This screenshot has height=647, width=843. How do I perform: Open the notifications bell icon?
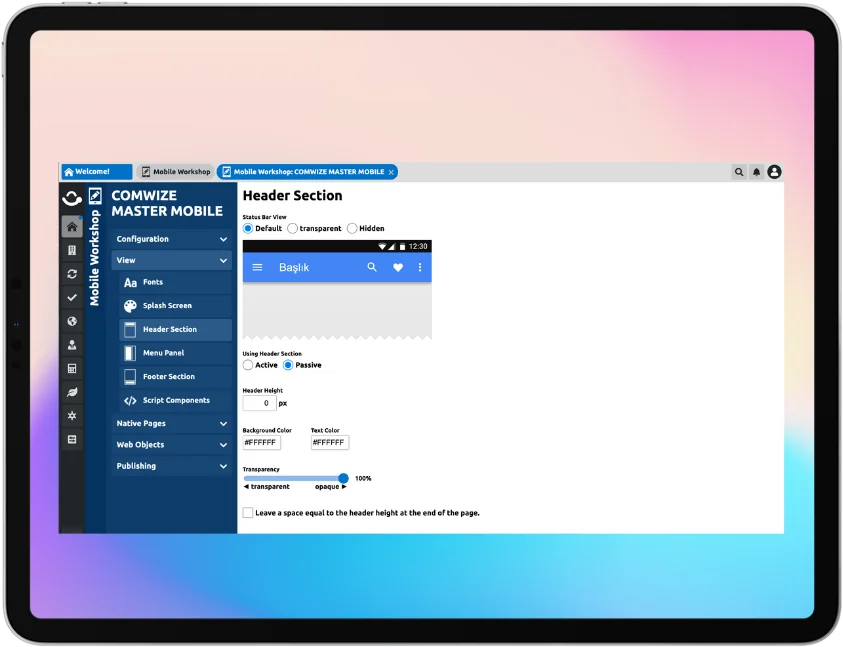coord(755,171)
